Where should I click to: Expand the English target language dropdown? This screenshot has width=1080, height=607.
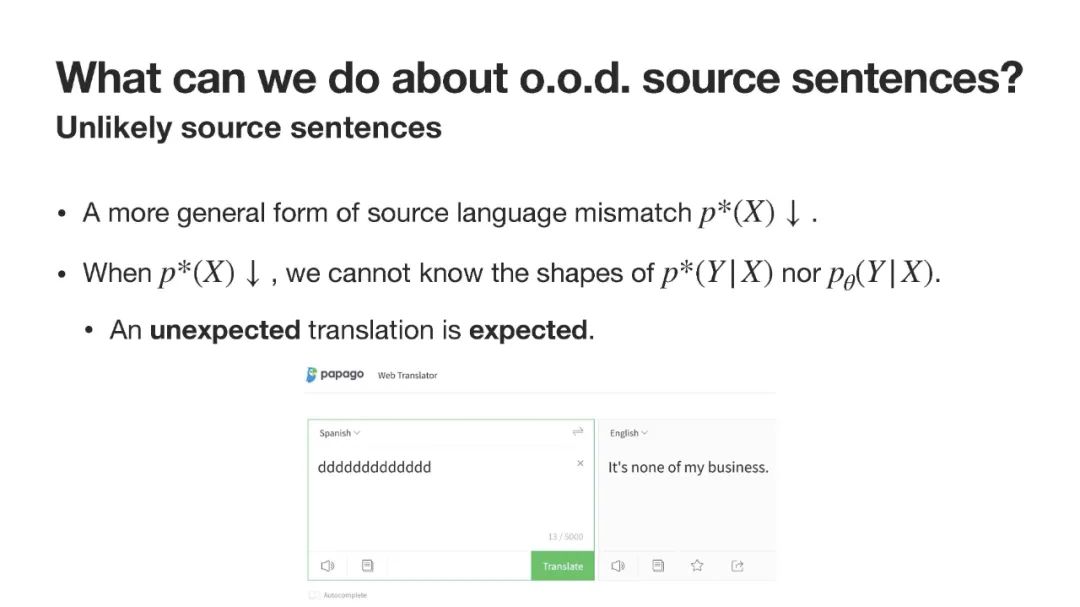coord(629,433)
